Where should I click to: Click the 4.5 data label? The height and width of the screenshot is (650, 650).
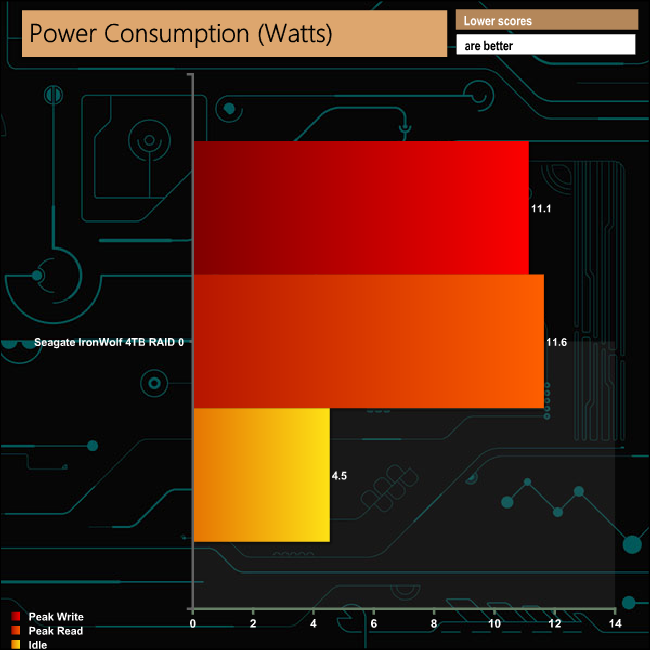click(x=339, y=476)
